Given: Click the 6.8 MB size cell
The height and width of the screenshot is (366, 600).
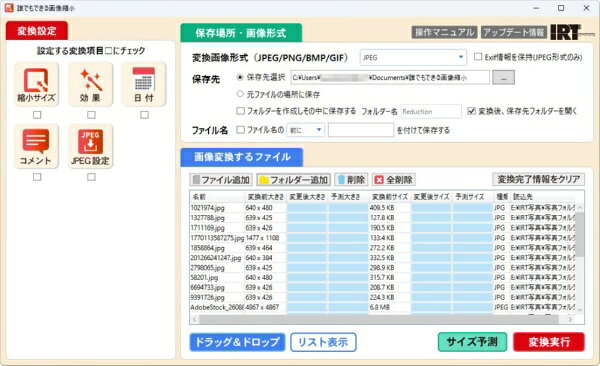Looking at the screenshot, I should pos(390,307).
